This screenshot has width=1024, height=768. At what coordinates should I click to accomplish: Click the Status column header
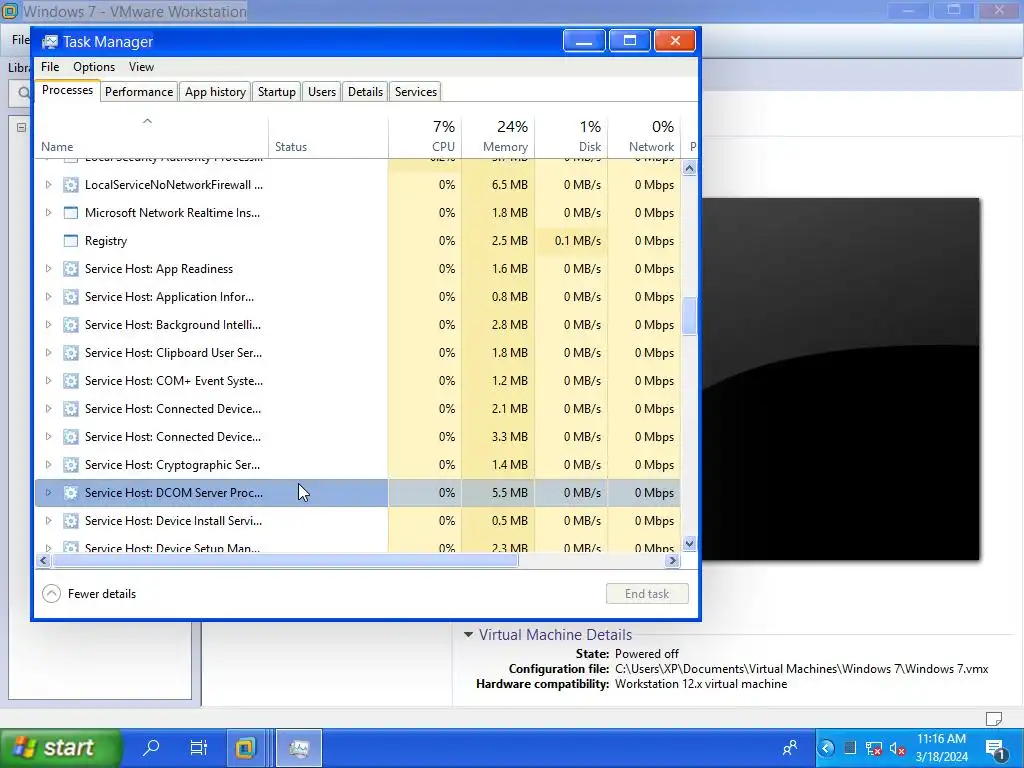tap(328, 136)
